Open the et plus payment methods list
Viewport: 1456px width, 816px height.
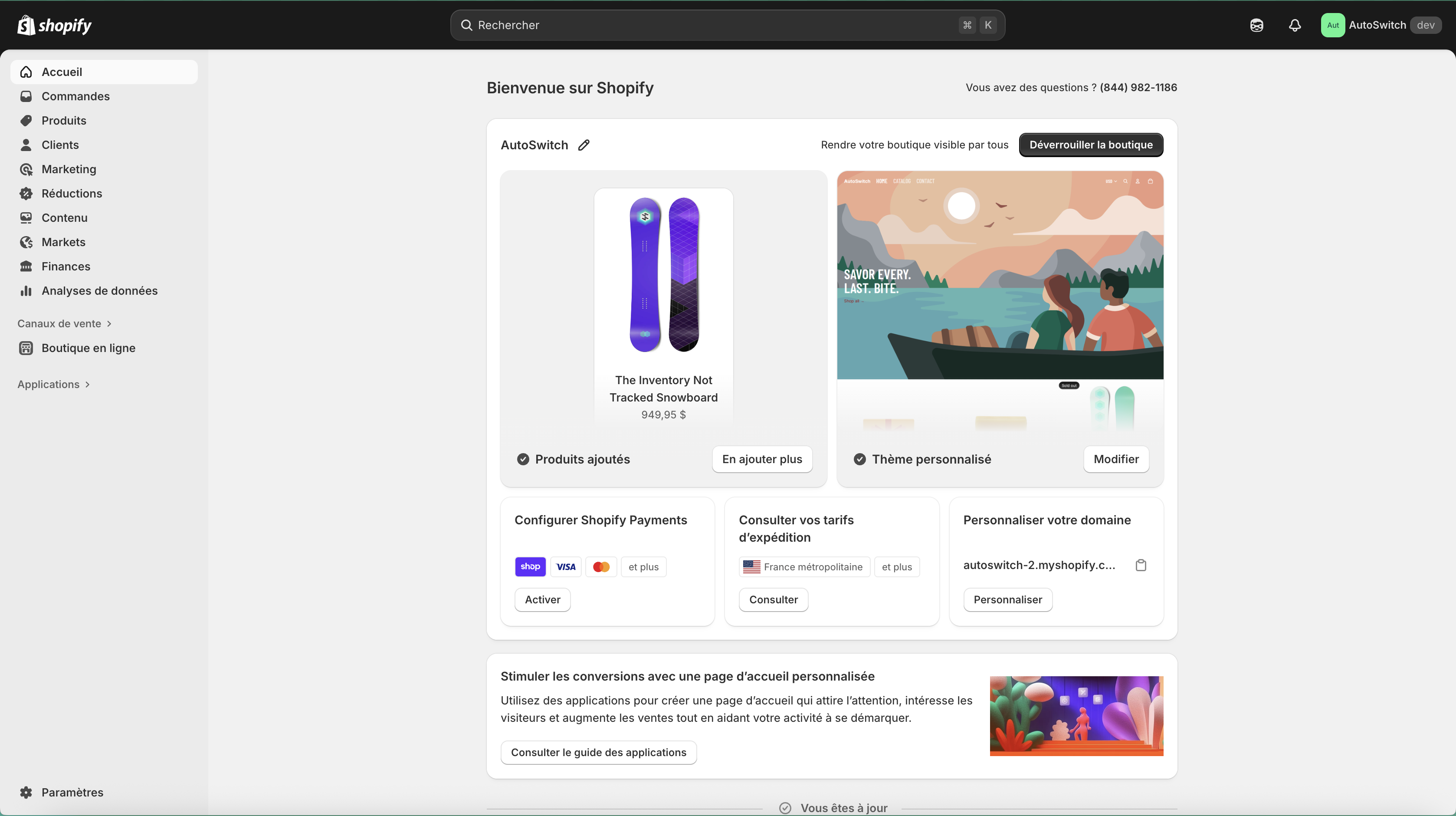pos(643,566)
